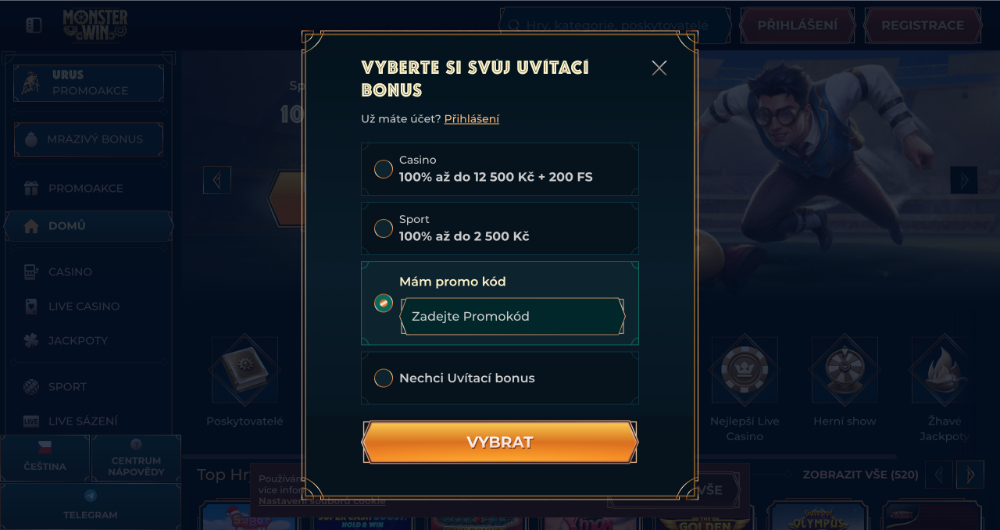Viewport: 1000px width, 530px height.
Task: Close the welcome bonus dialog
Action: pyautogui.click(x=659, y=68)
